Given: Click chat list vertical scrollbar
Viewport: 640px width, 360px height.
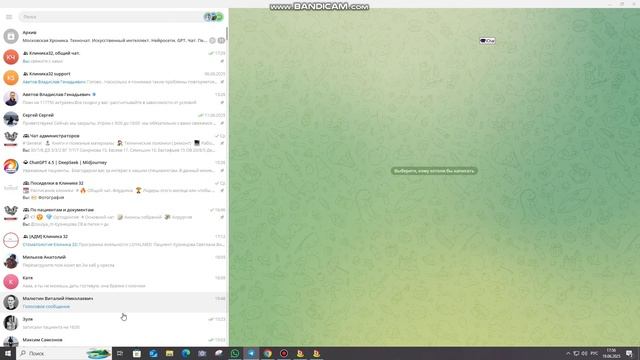Looking at the screenshot, I should 227,34.
